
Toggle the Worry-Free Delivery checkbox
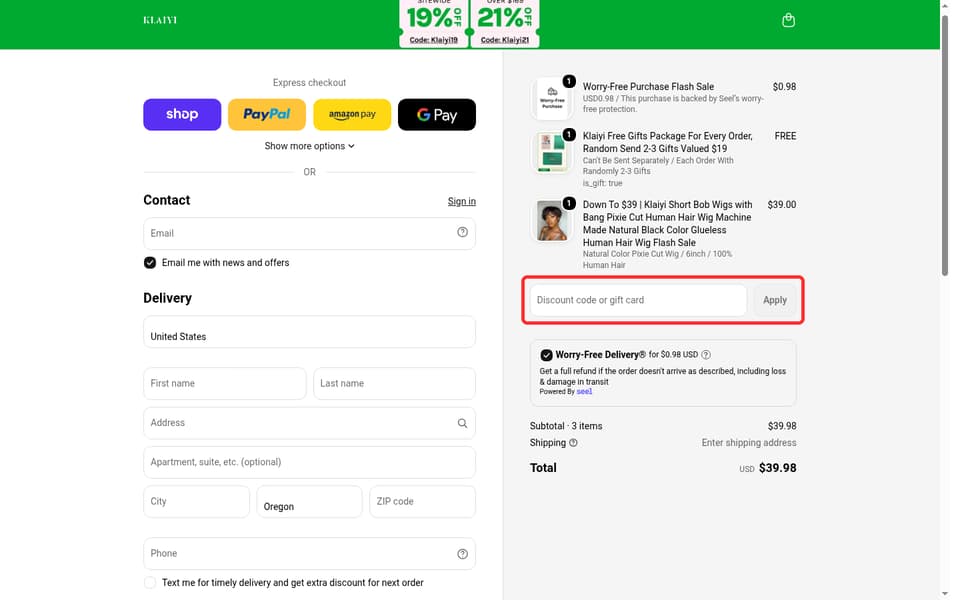pos(546,355)
